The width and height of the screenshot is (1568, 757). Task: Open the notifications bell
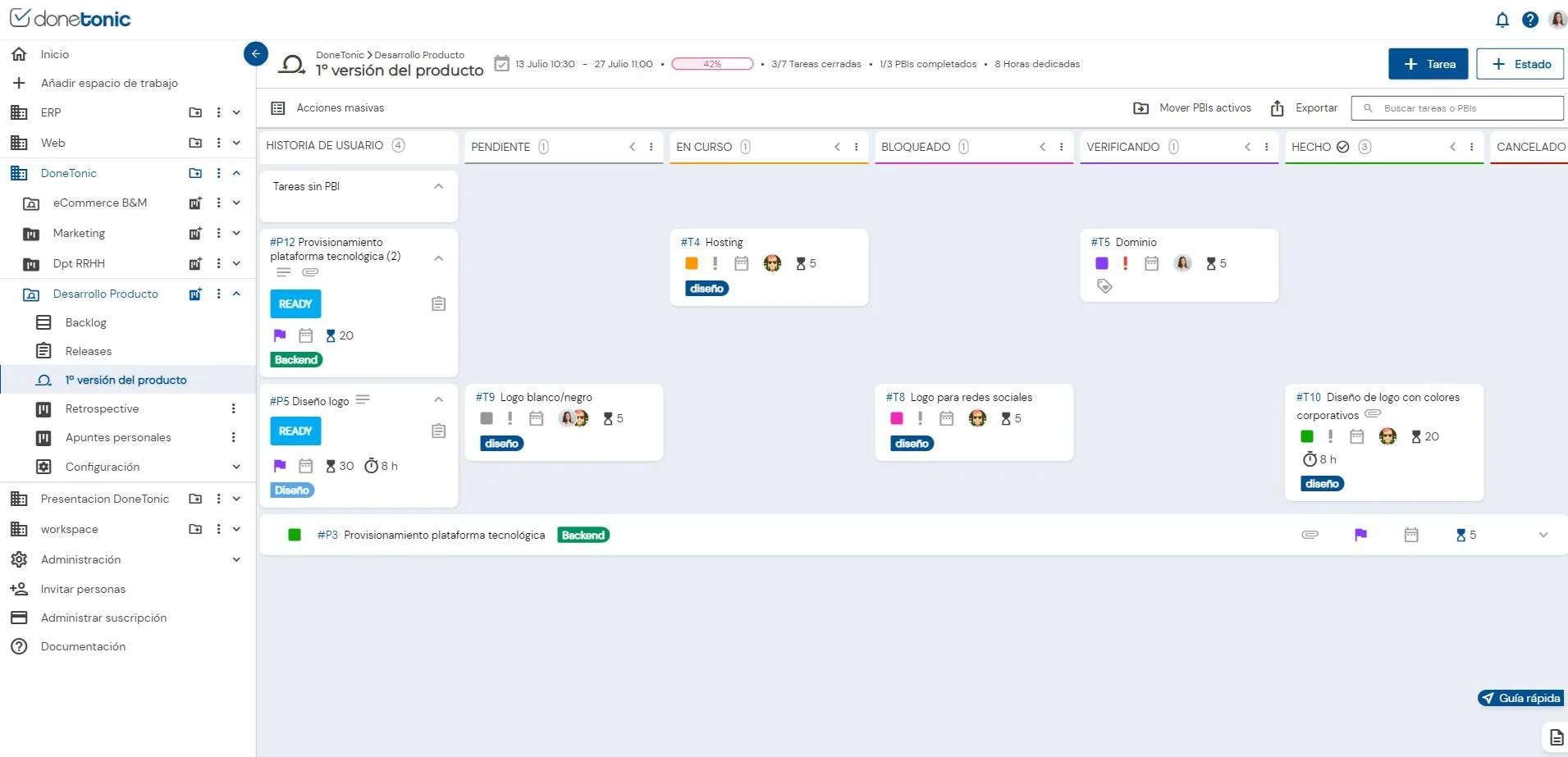pyautogui.click(x=1502, y=20)
